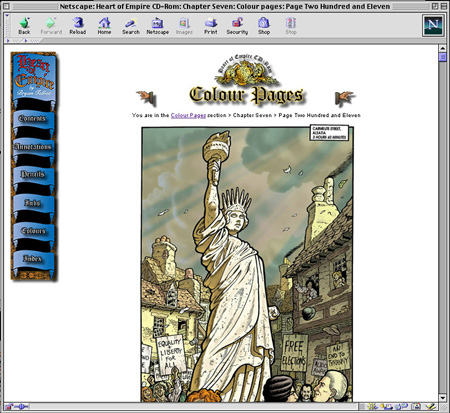The image size is (450, 413).
Task: Reload the current page
Action: tap(78, 26)
